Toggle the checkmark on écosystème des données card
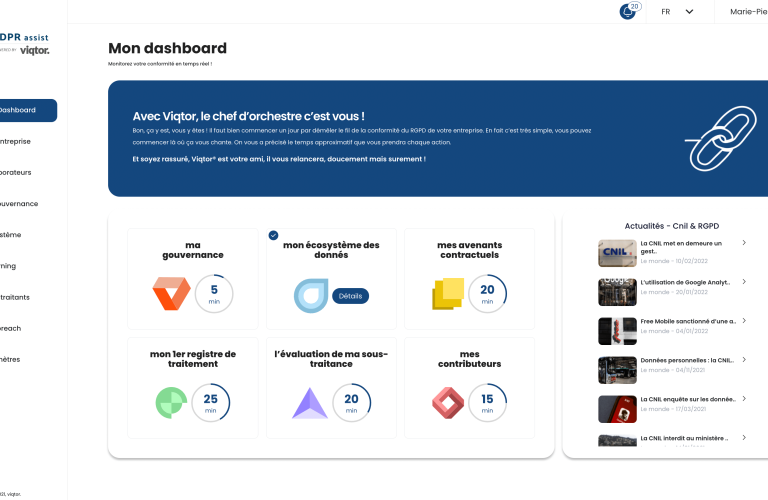768x500 pixels. tap(273, 235)
